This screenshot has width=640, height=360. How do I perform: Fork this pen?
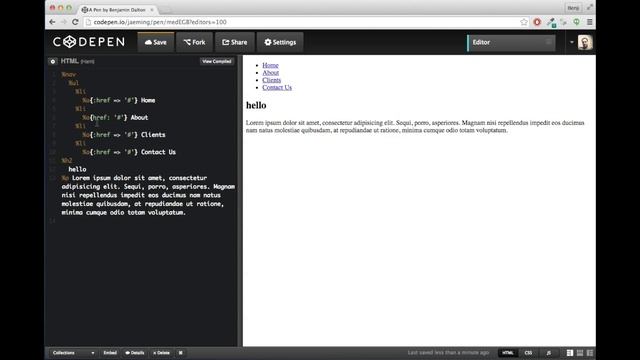click(194, 42)
